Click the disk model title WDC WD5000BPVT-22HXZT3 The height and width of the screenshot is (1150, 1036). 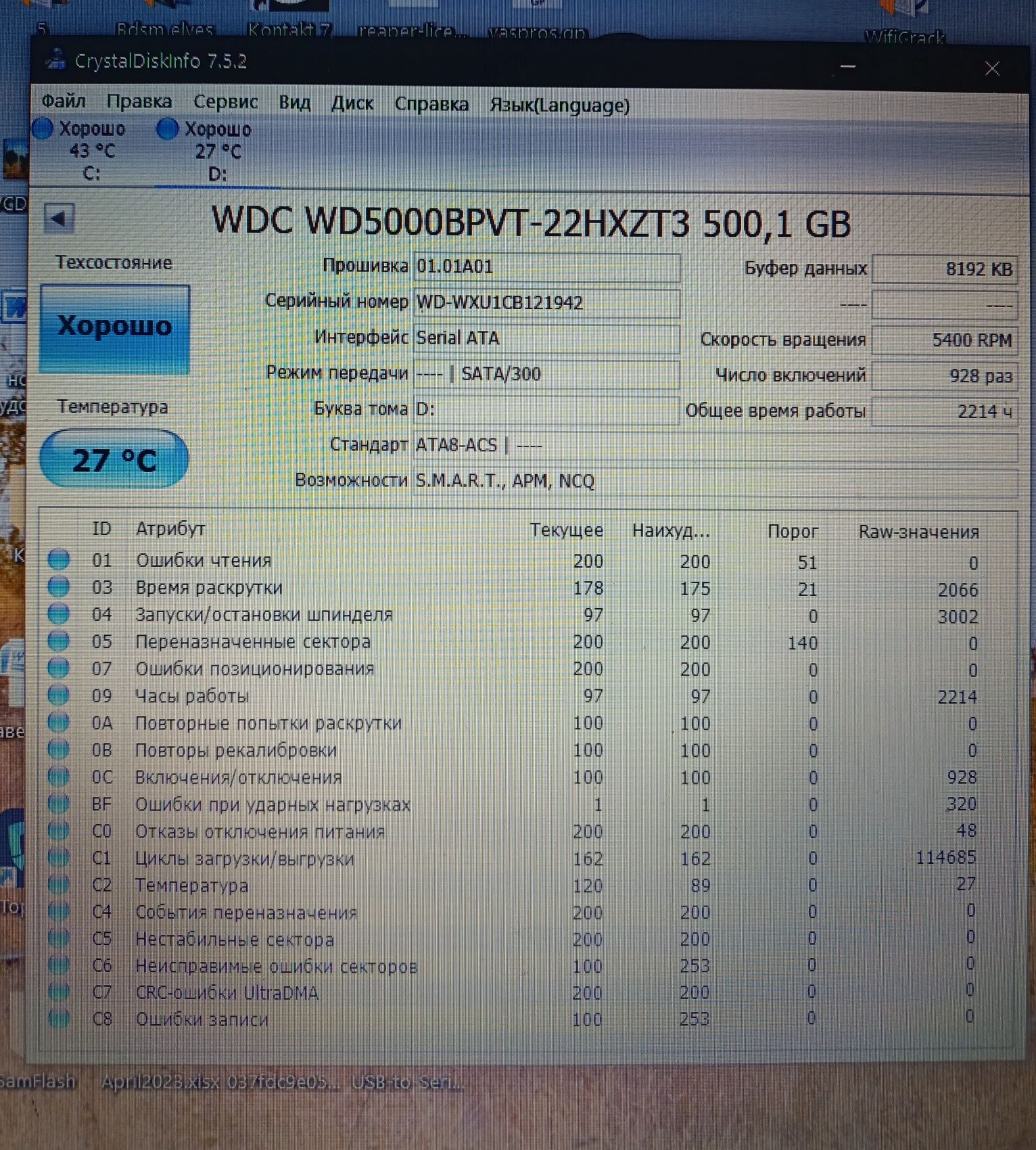tap(450, 222)
